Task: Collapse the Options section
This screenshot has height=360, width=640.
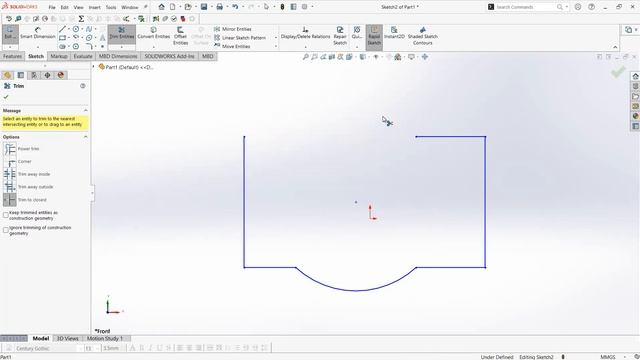Action: click(x=85, y=137)
